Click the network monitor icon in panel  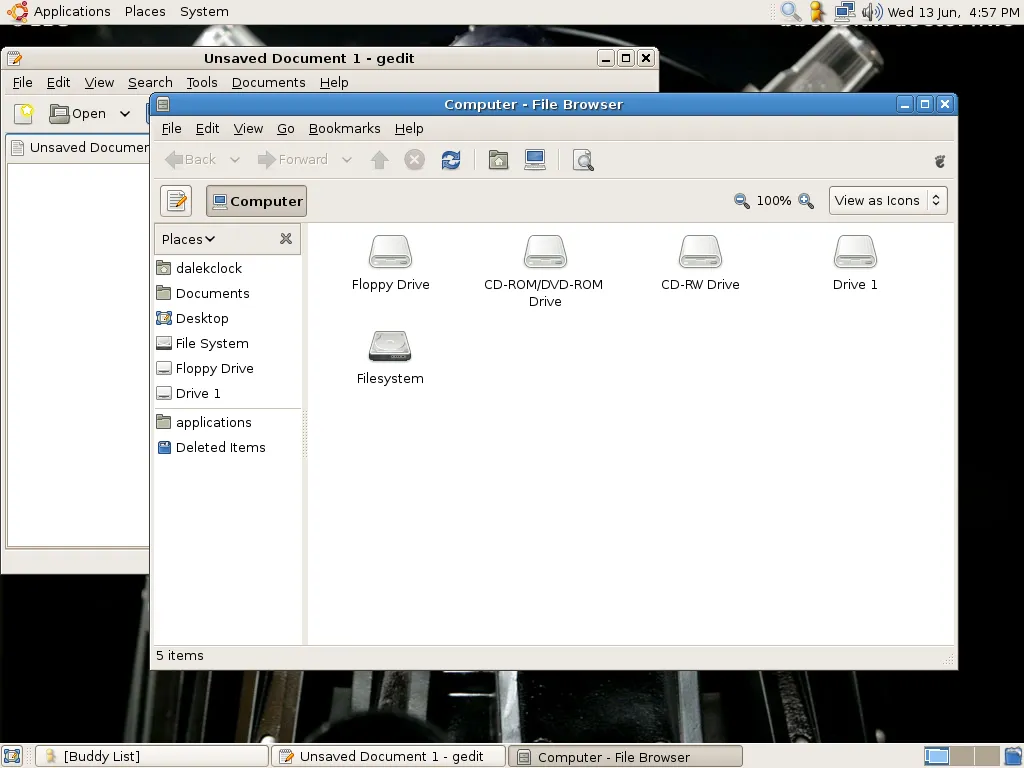(x=844, y=12)
